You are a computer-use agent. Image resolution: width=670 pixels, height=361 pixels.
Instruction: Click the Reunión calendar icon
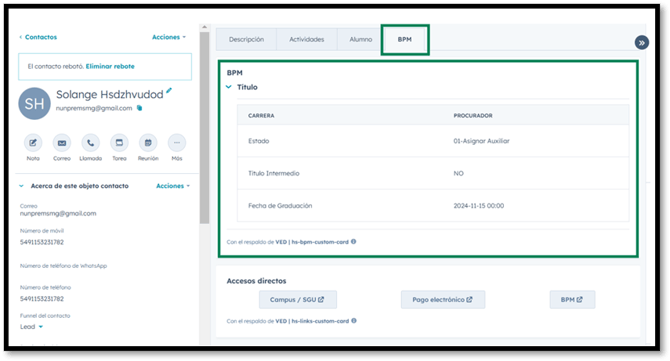click(148, 143)
